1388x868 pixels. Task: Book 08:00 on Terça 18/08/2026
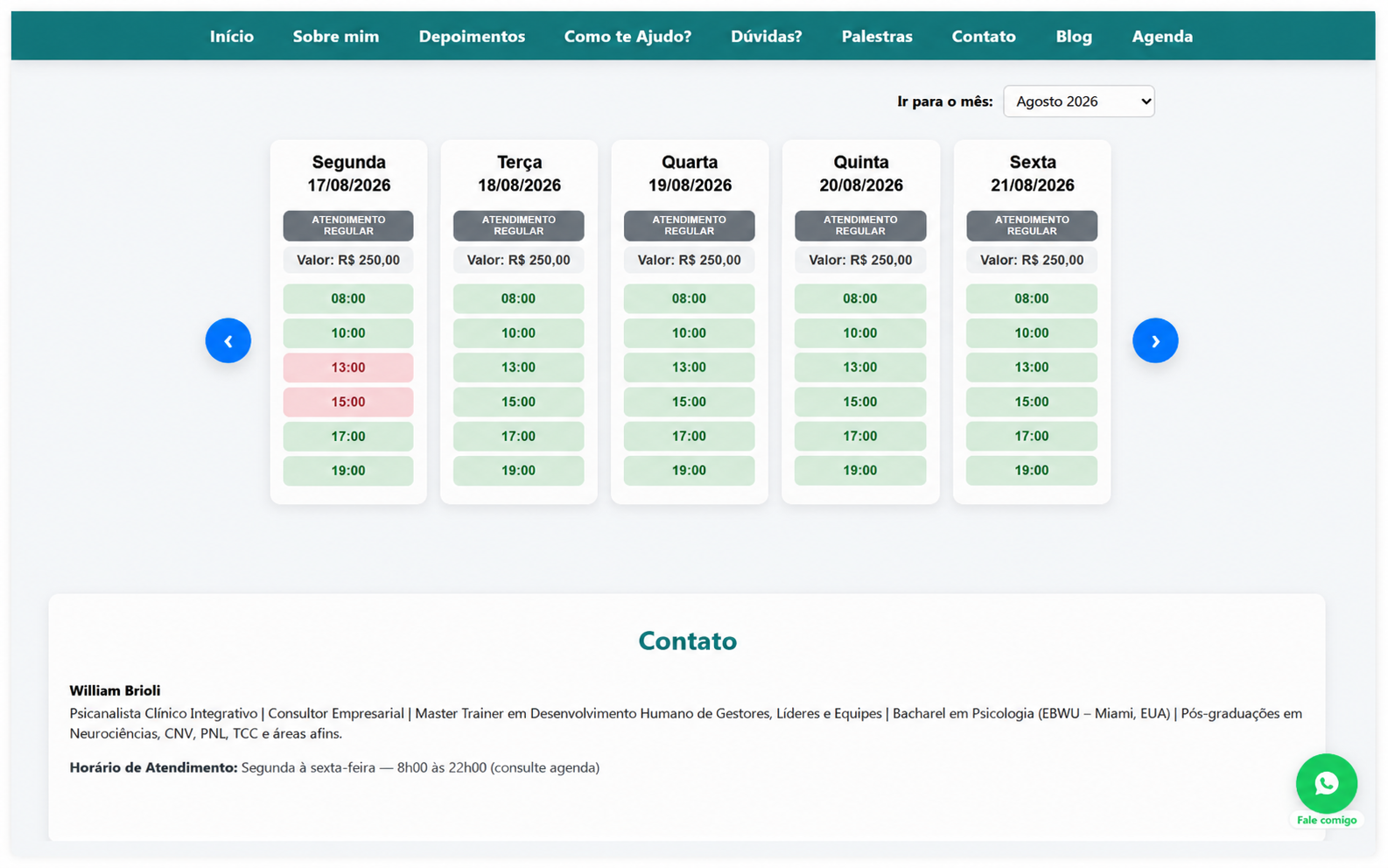(x=519, y=298)
